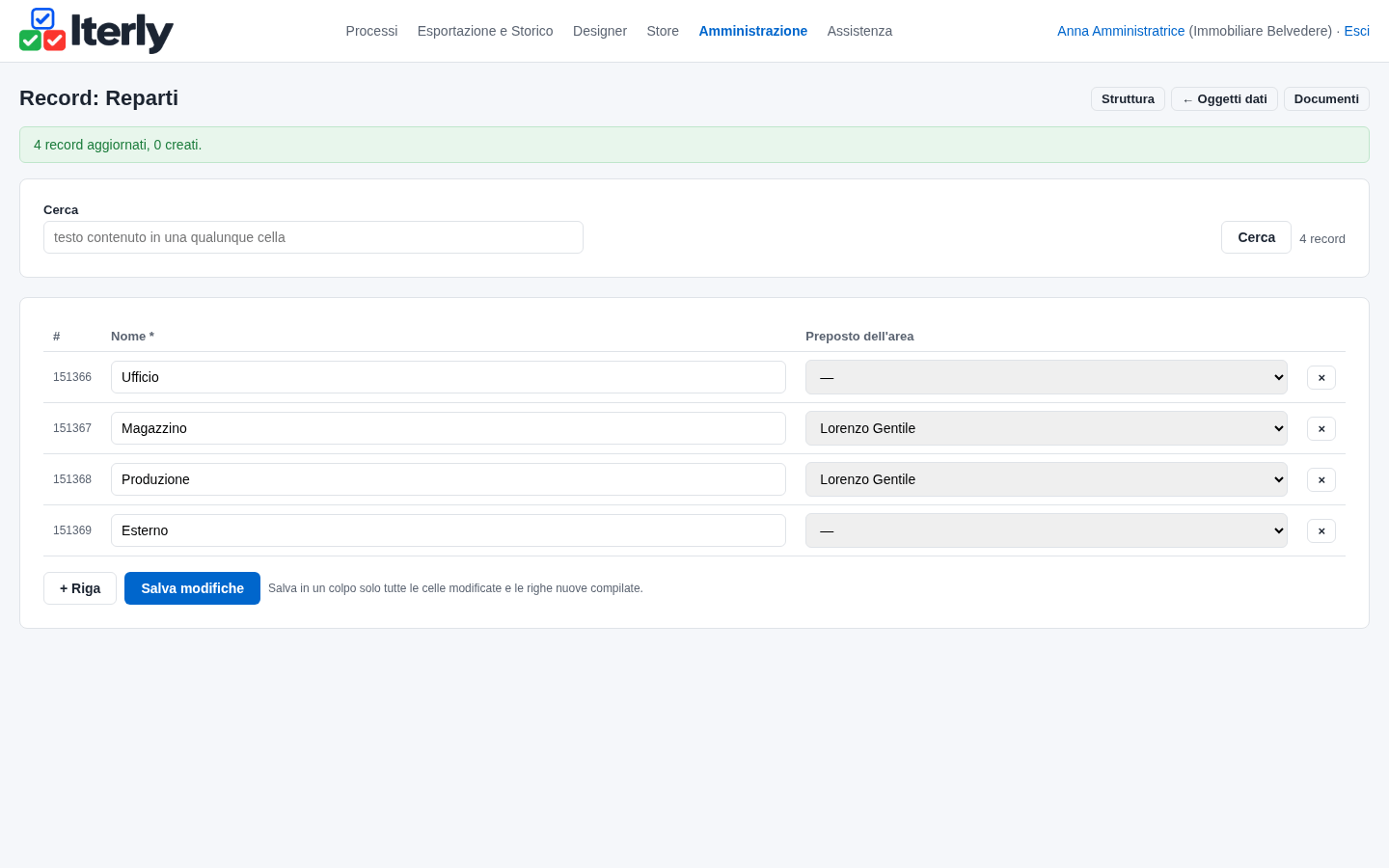
Task: Navigate to the Store menu item
Action: point(663,31)
